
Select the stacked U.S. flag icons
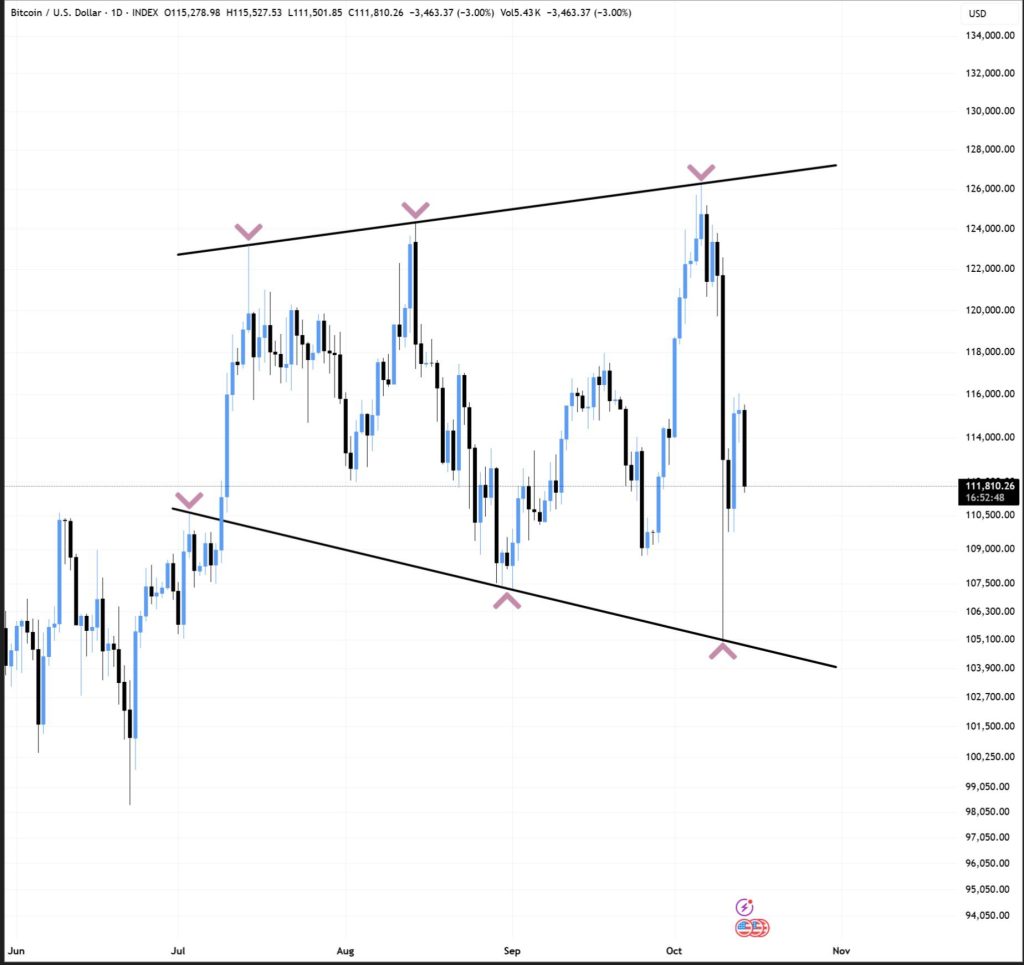coord(751,928)
